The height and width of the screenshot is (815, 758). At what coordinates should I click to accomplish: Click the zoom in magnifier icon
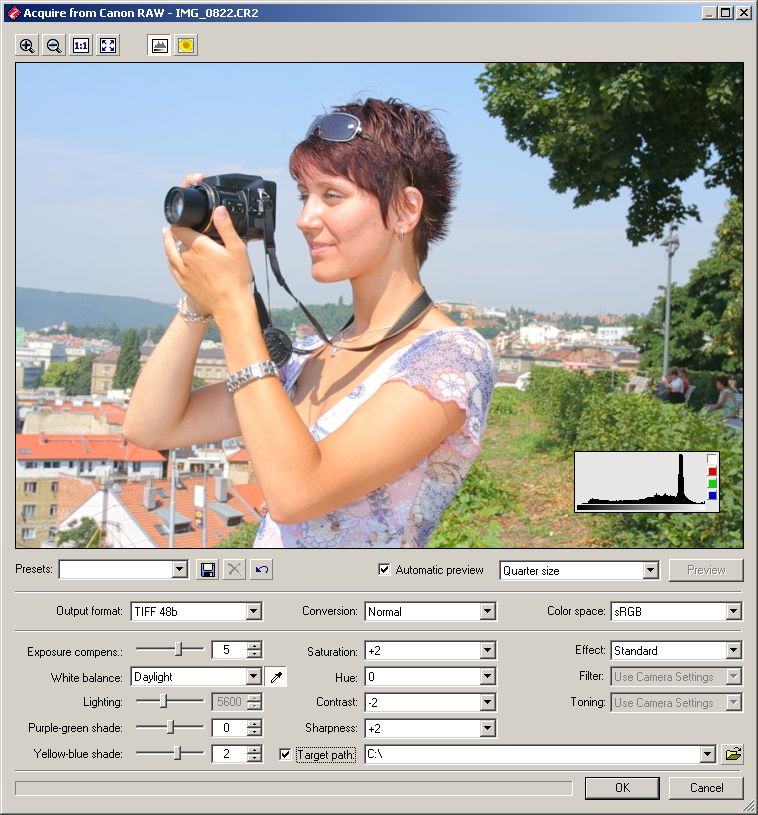click(x=27, y=45)
